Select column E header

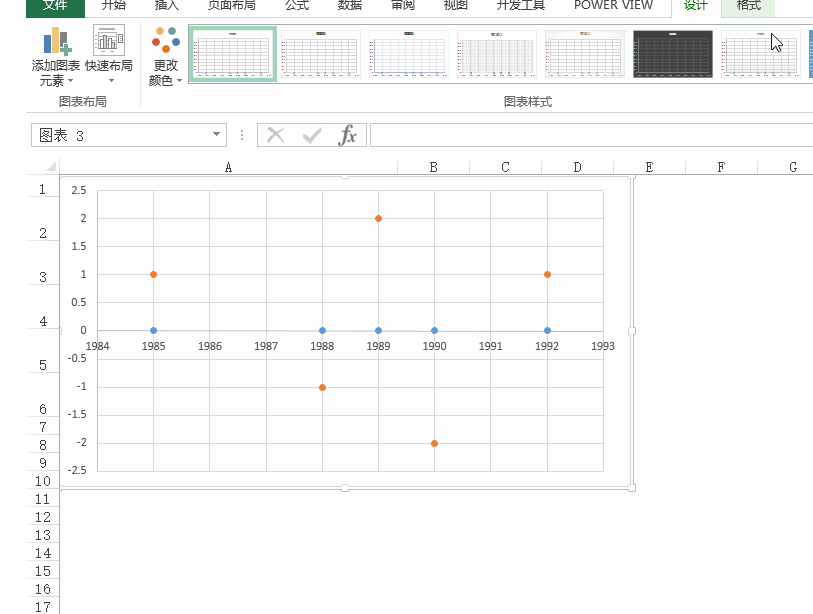649,167
